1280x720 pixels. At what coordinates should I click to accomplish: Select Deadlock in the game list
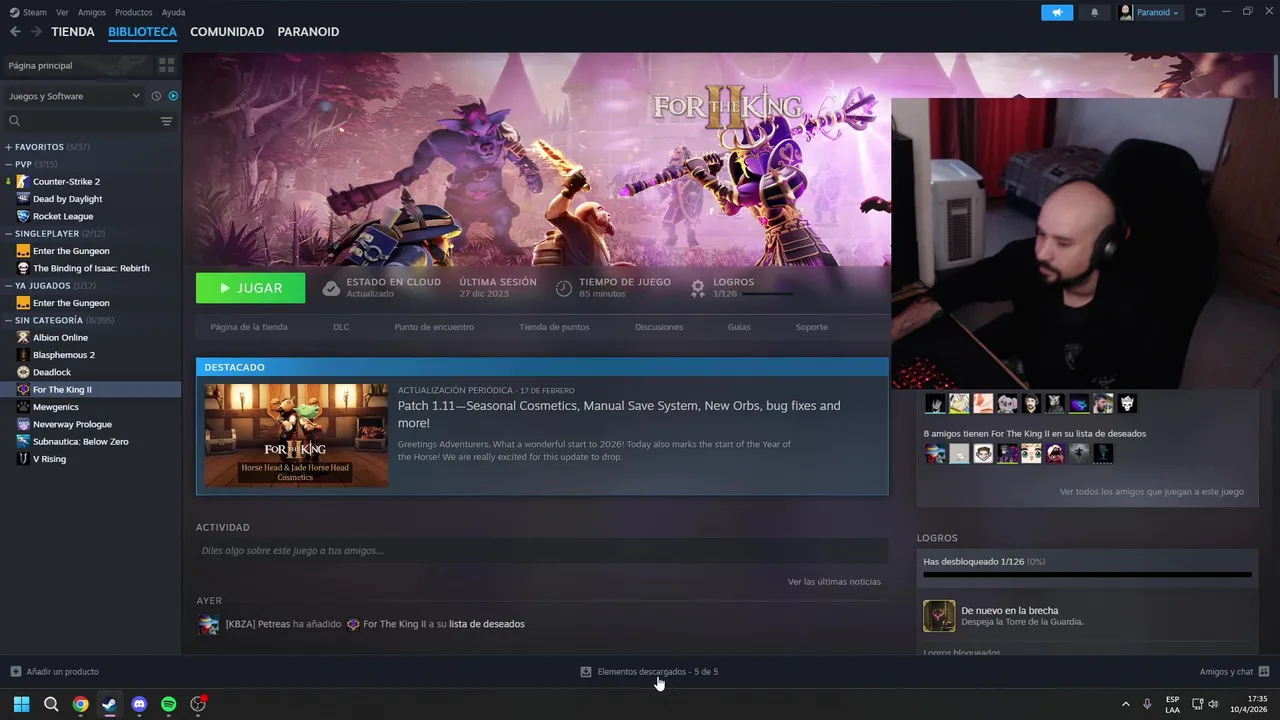[x=52, y=372]
